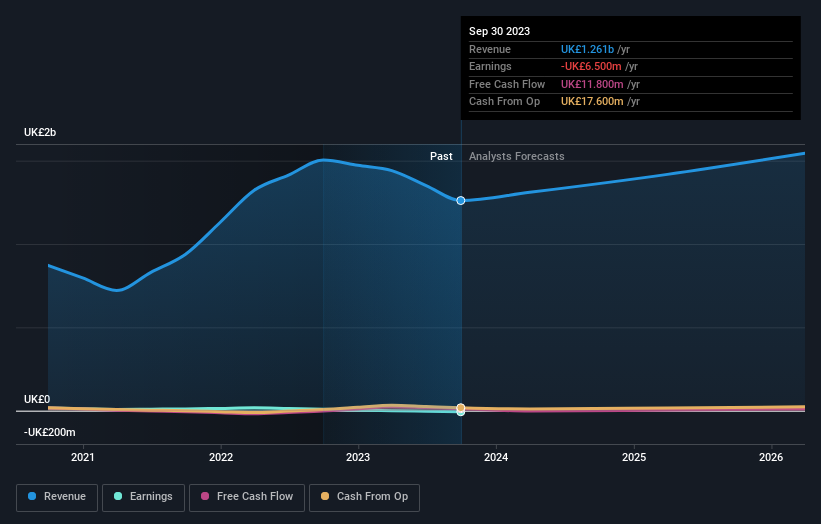Viewport: 821px width, 524px height.
Task: Click the Earnings row label in tooltip
Action: point(490,66)
